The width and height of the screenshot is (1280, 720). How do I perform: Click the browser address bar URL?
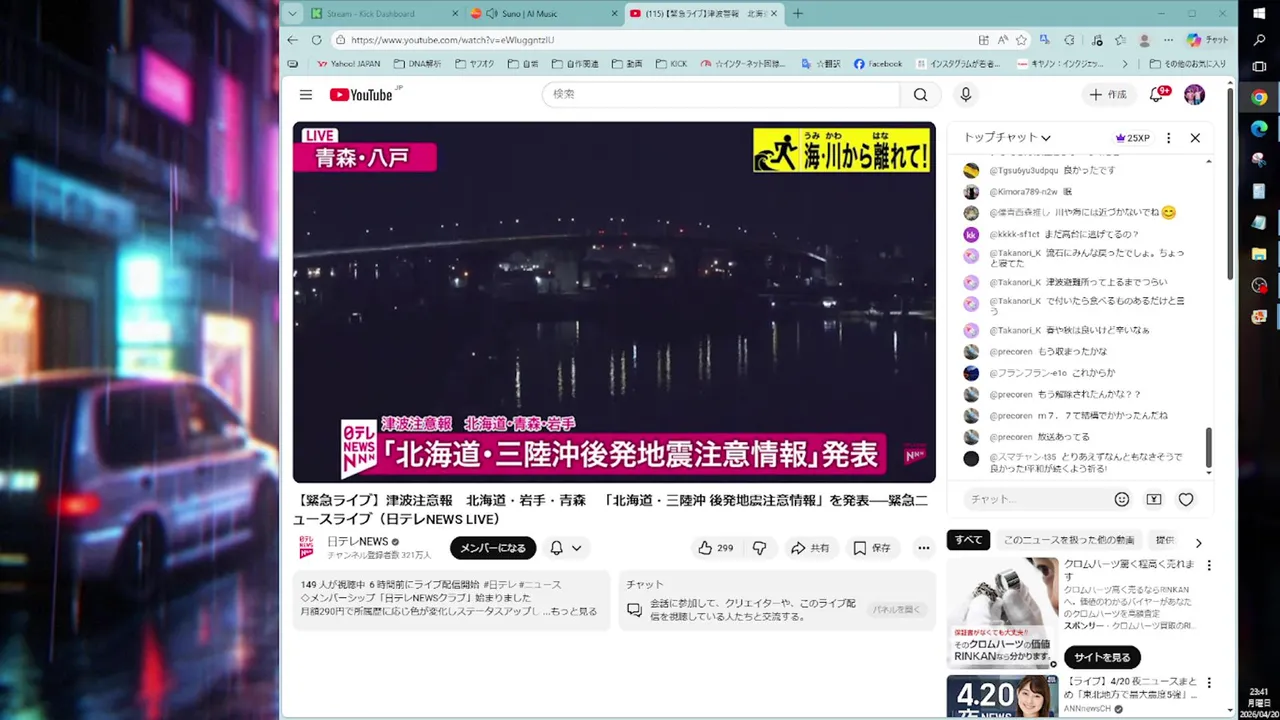pyautogui.click(x=451, y=40)
